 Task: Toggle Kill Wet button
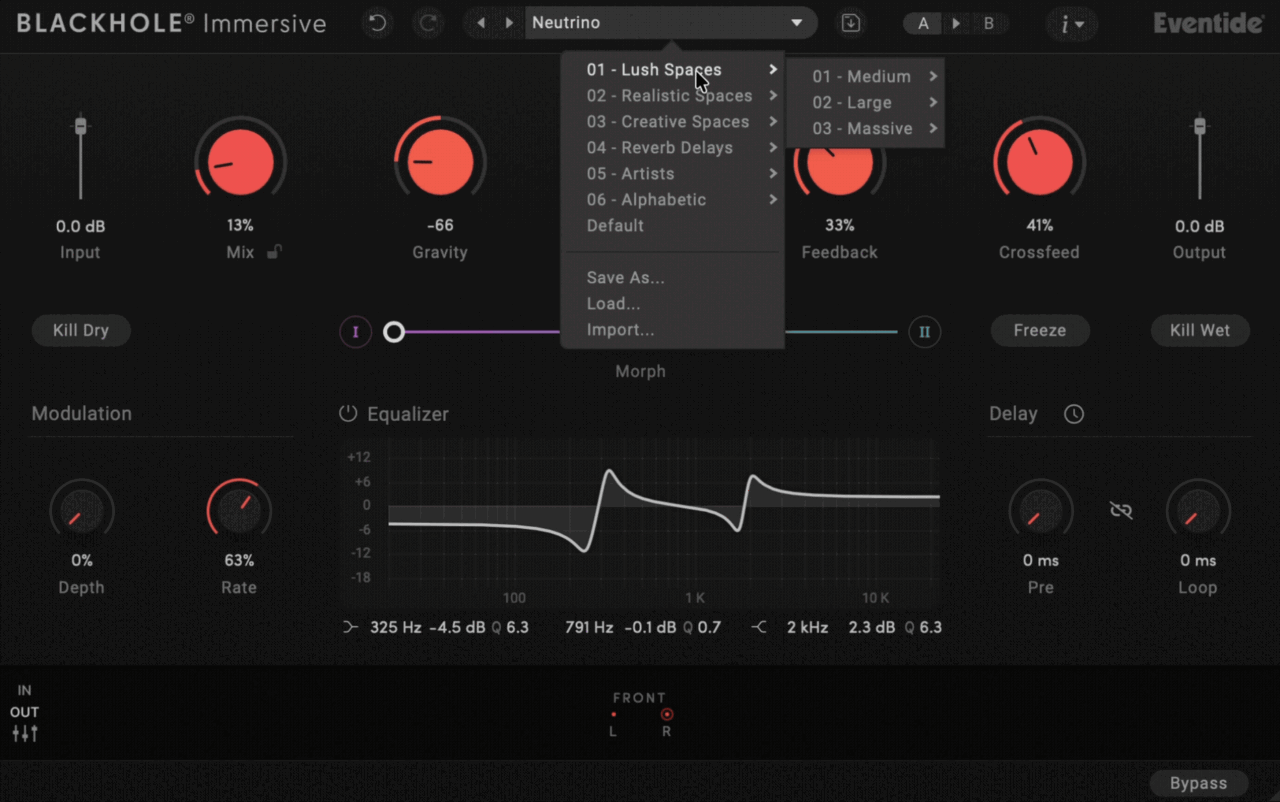click(1200, 331)
